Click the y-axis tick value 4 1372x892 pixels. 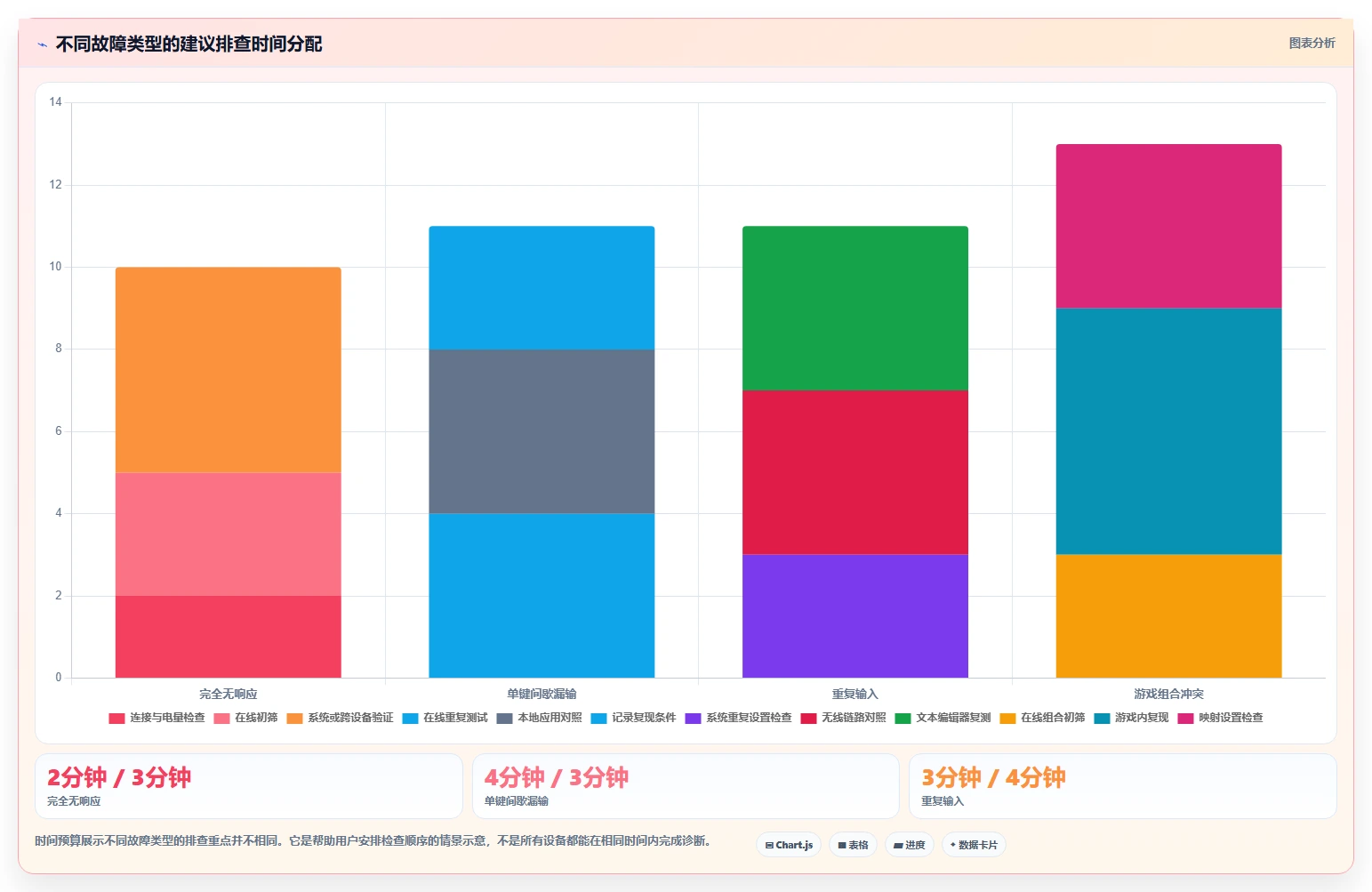coord(59,513)
